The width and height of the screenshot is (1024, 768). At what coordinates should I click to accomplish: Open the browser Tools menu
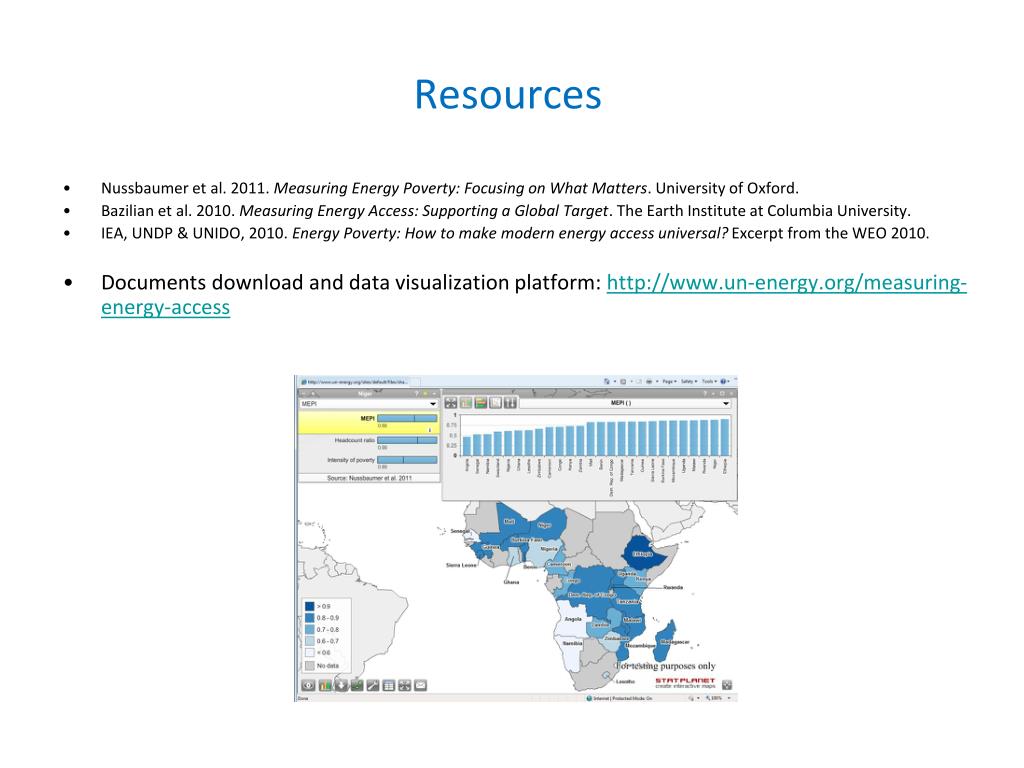click(709, 381)
